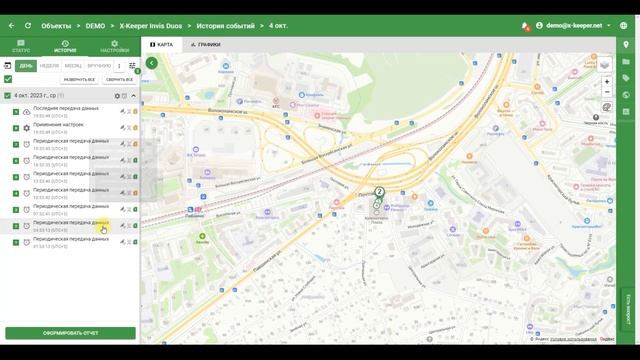Viewport: 640px width, 360px height.
Task: Toggle the 4 окт. 2023 date checkbox
Action: (x=7, y=96)
